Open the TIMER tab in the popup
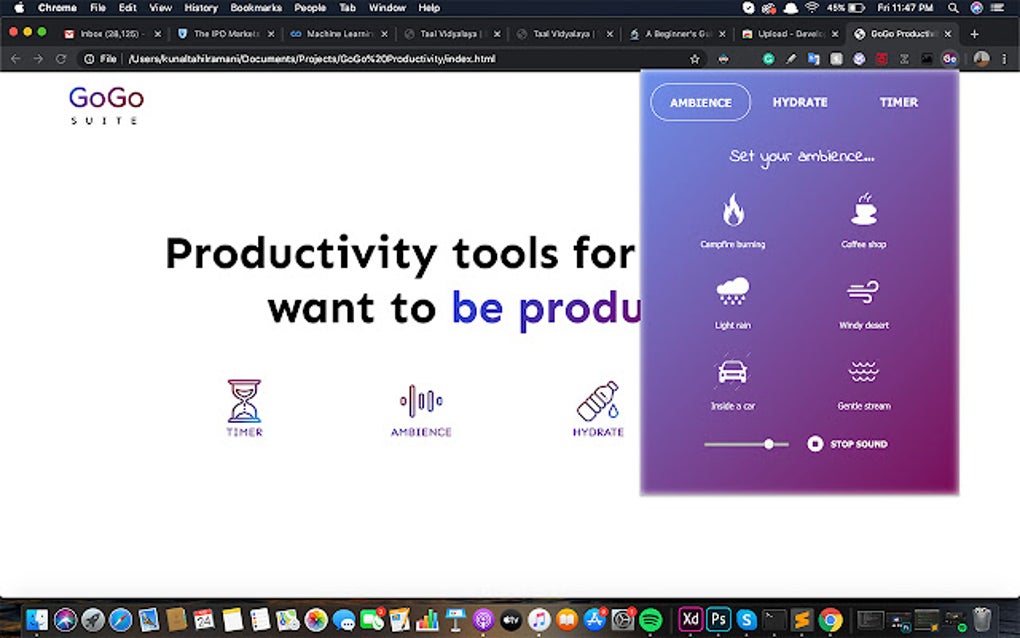Viewport: 1020px width, 638px height. click(897, 102)
